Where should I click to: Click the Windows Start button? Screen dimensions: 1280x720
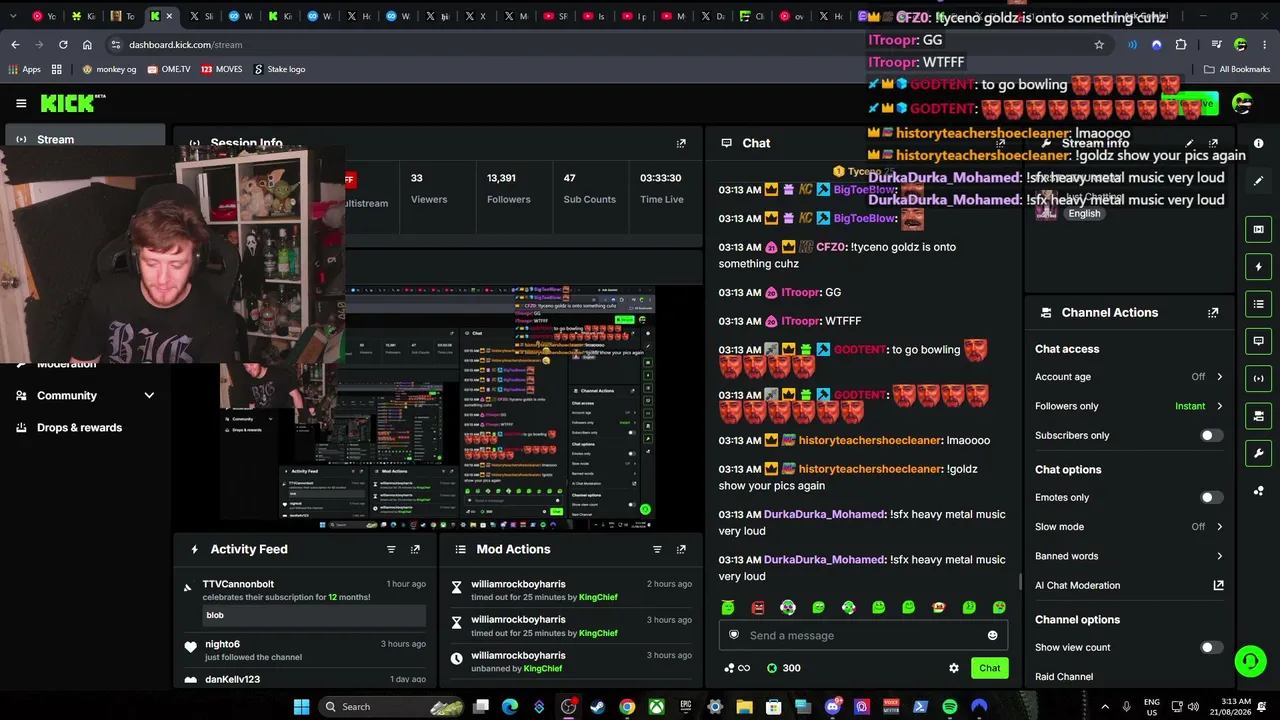[x=301, y=707]
